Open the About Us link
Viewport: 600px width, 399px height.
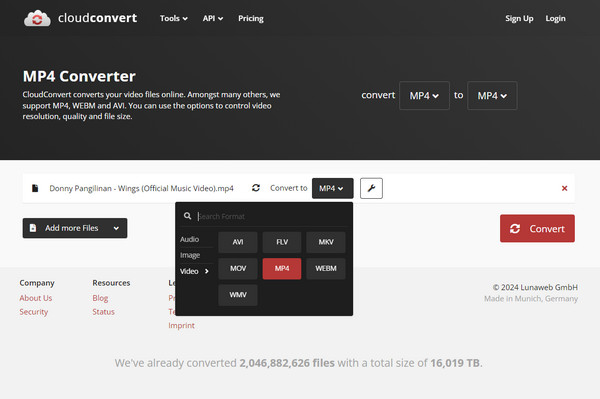pos(36,298)
